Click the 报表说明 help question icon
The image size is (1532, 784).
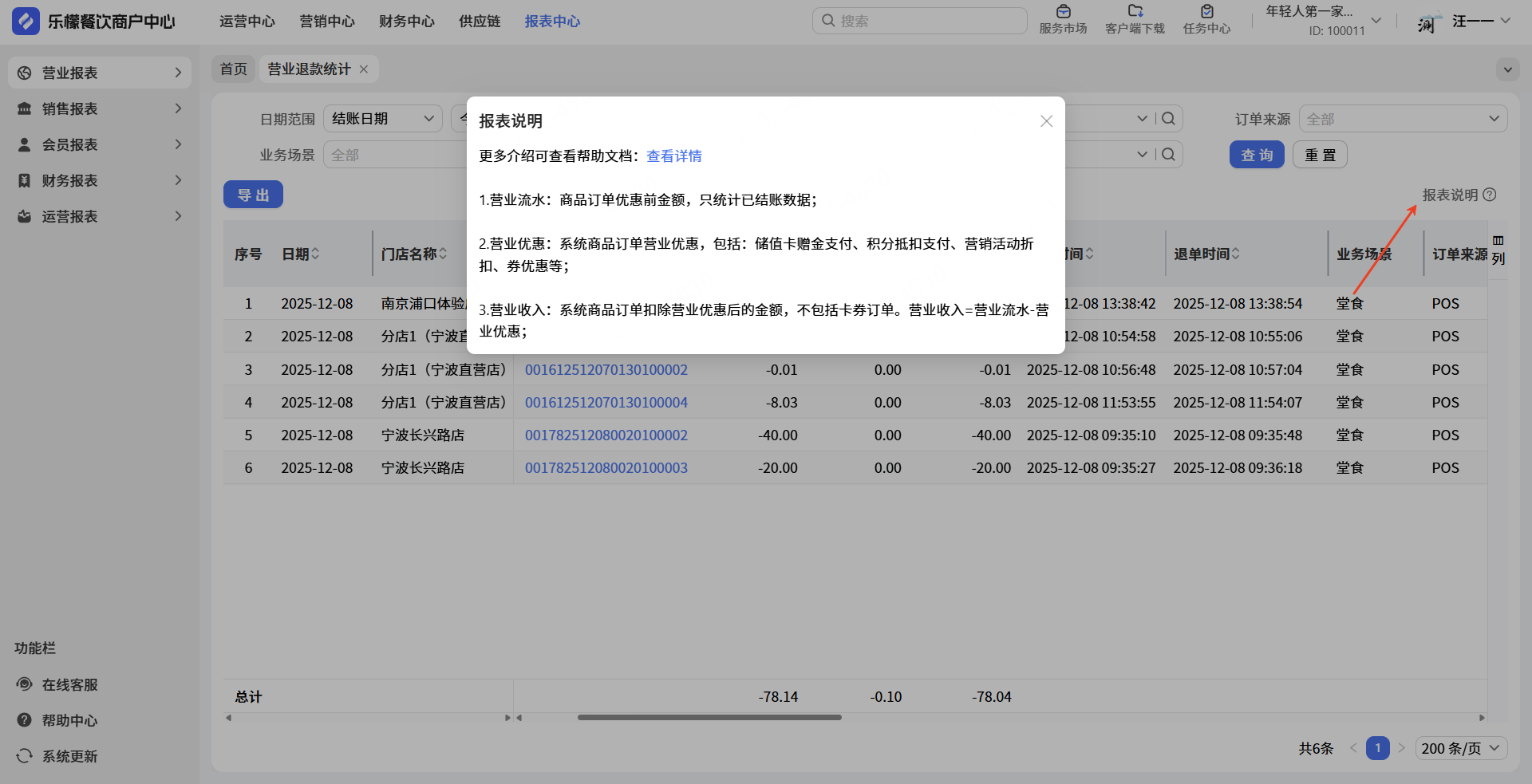[1490, 195]
